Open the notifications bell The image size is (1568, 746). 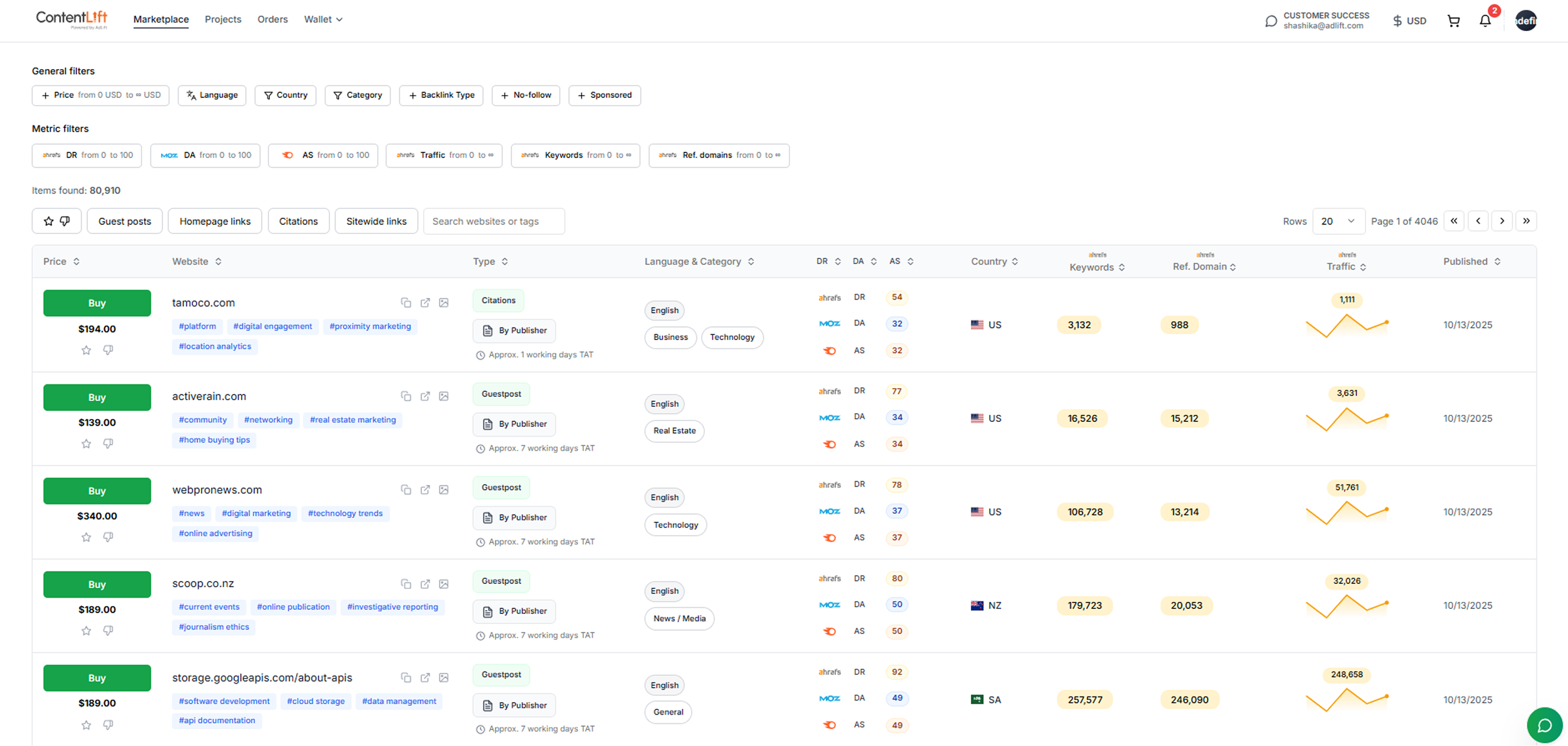(1485, 21)
